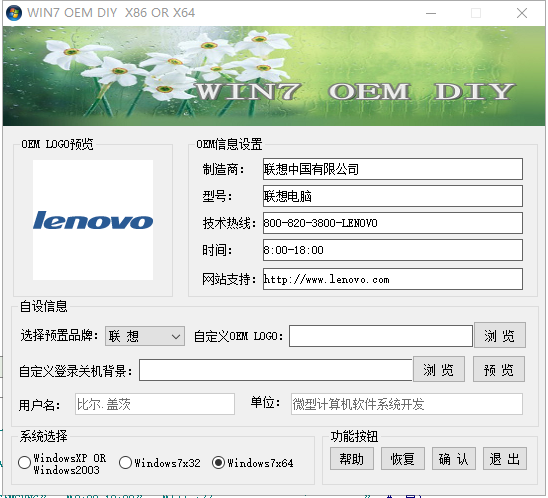
Task: Click the Windows orb icon in title bar
Action: (x=14, y=13)
